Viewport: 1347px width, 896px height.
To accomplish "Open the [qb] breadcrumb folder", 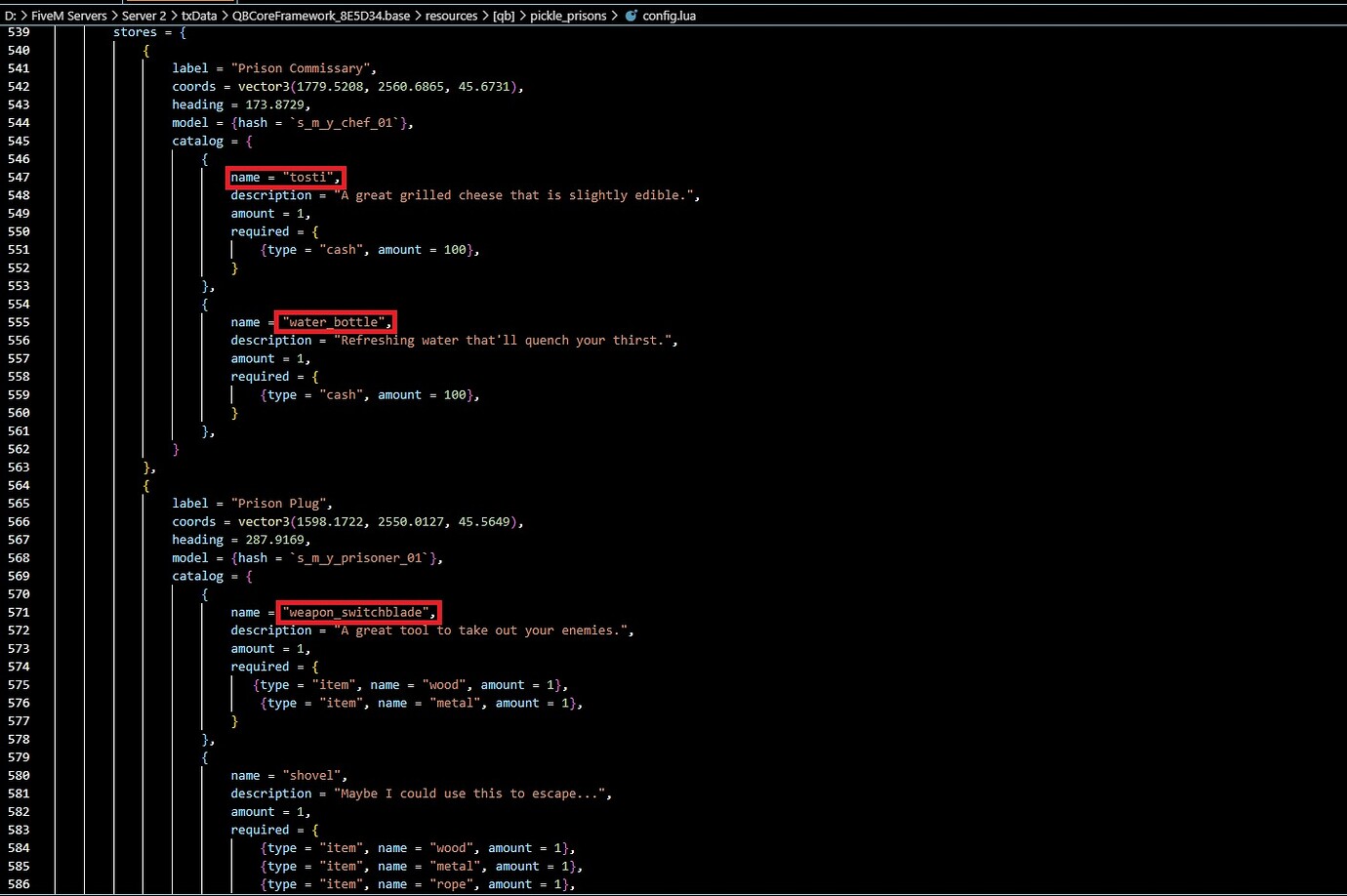I will pos(504,16).
